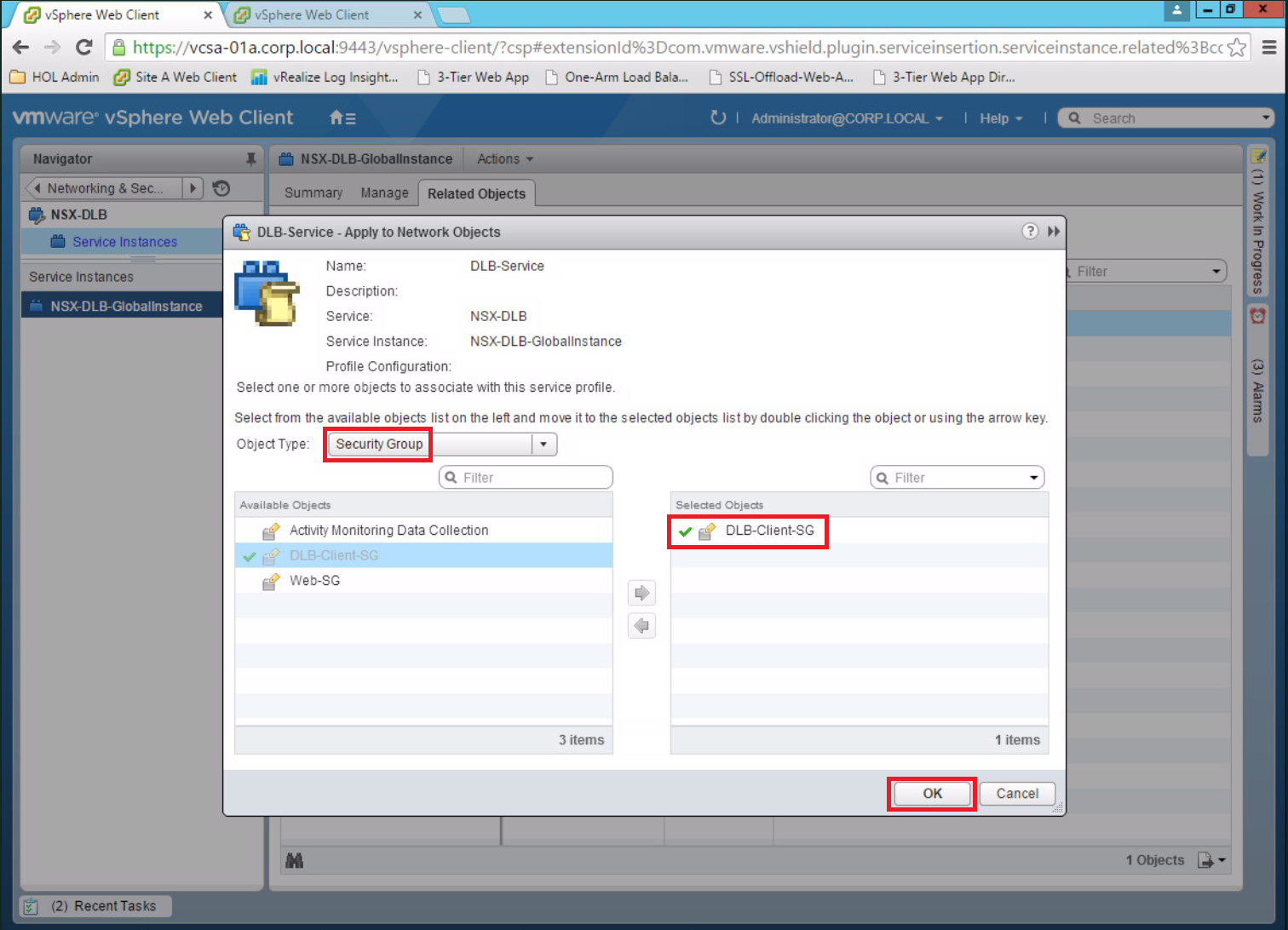Open the Summary tab
This screenshot has width=1288, height=930.
313,193
